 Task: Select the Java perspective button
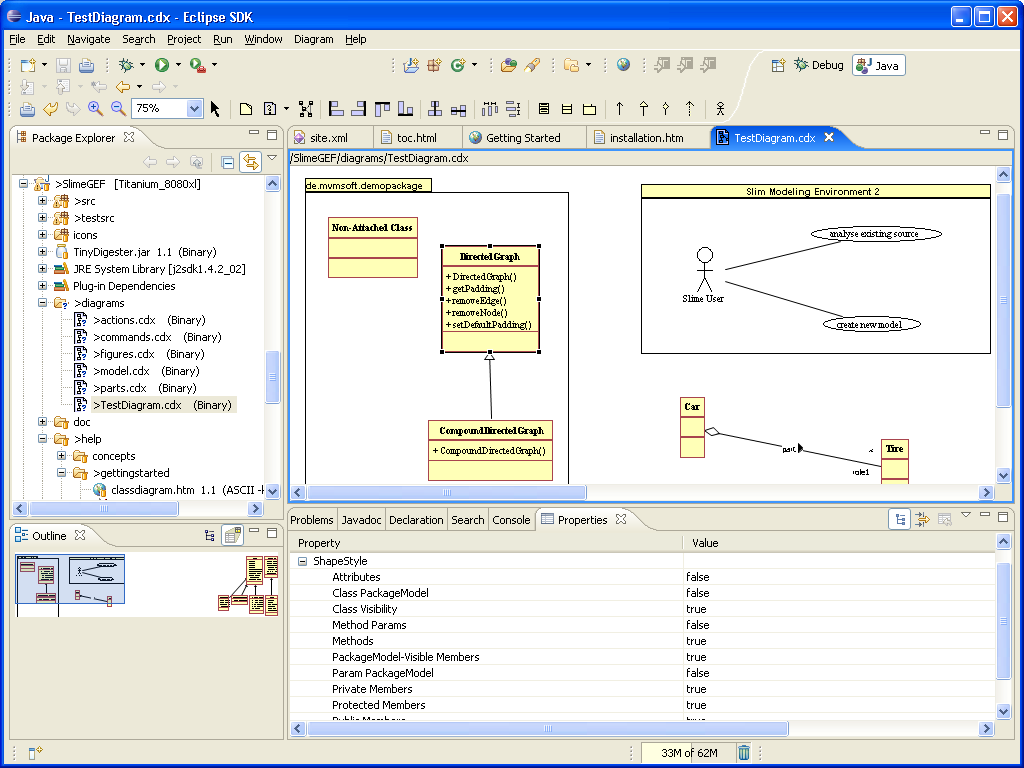(879, 65)
